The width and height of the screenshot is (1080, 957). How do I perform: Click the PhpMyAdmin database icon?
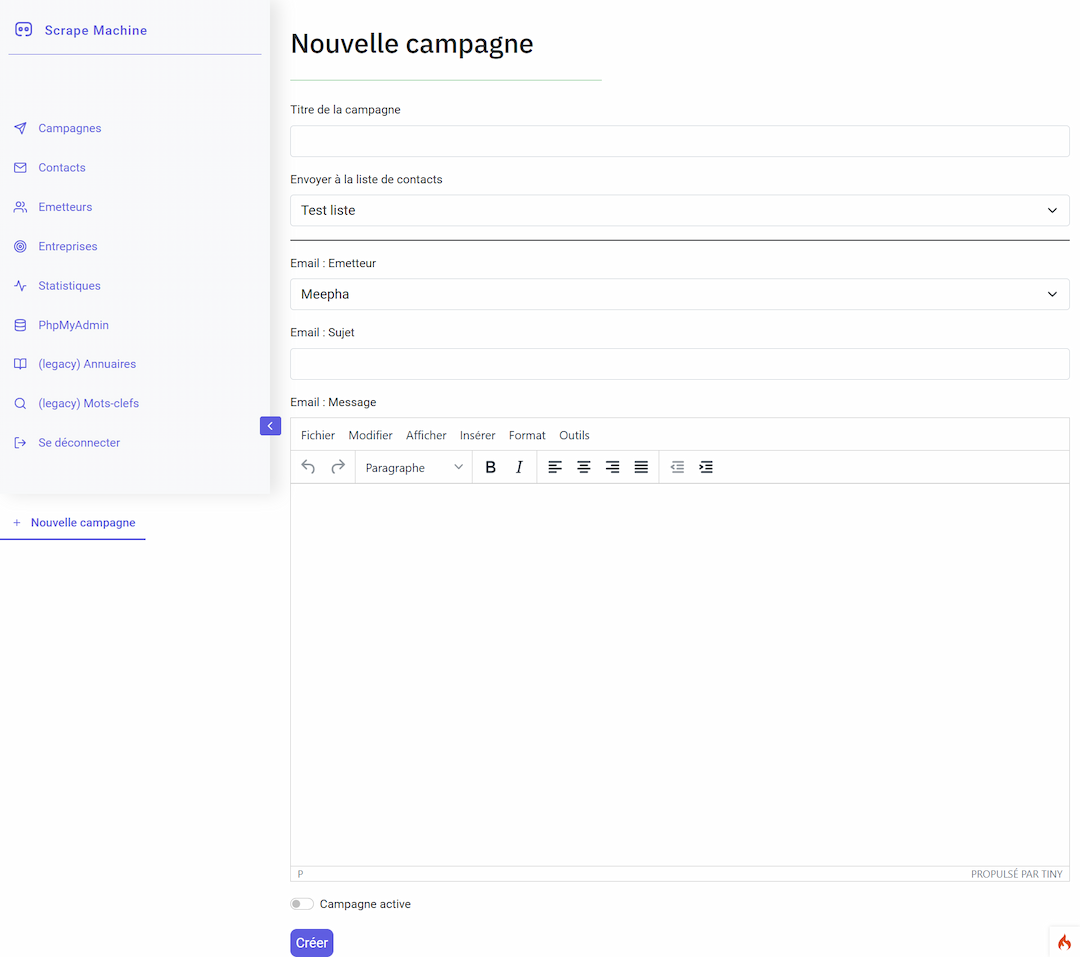pyautogui.click(x=21, y=325)
